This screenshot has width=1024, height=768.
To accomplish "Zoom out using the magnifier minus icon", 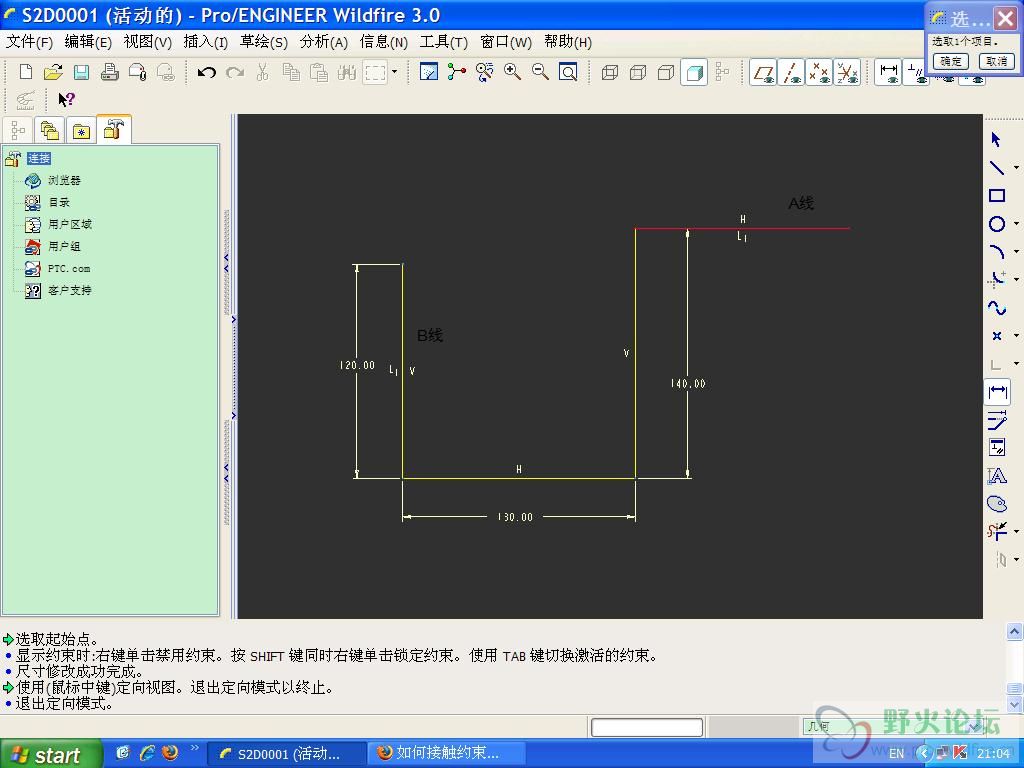I will point(540,72).
